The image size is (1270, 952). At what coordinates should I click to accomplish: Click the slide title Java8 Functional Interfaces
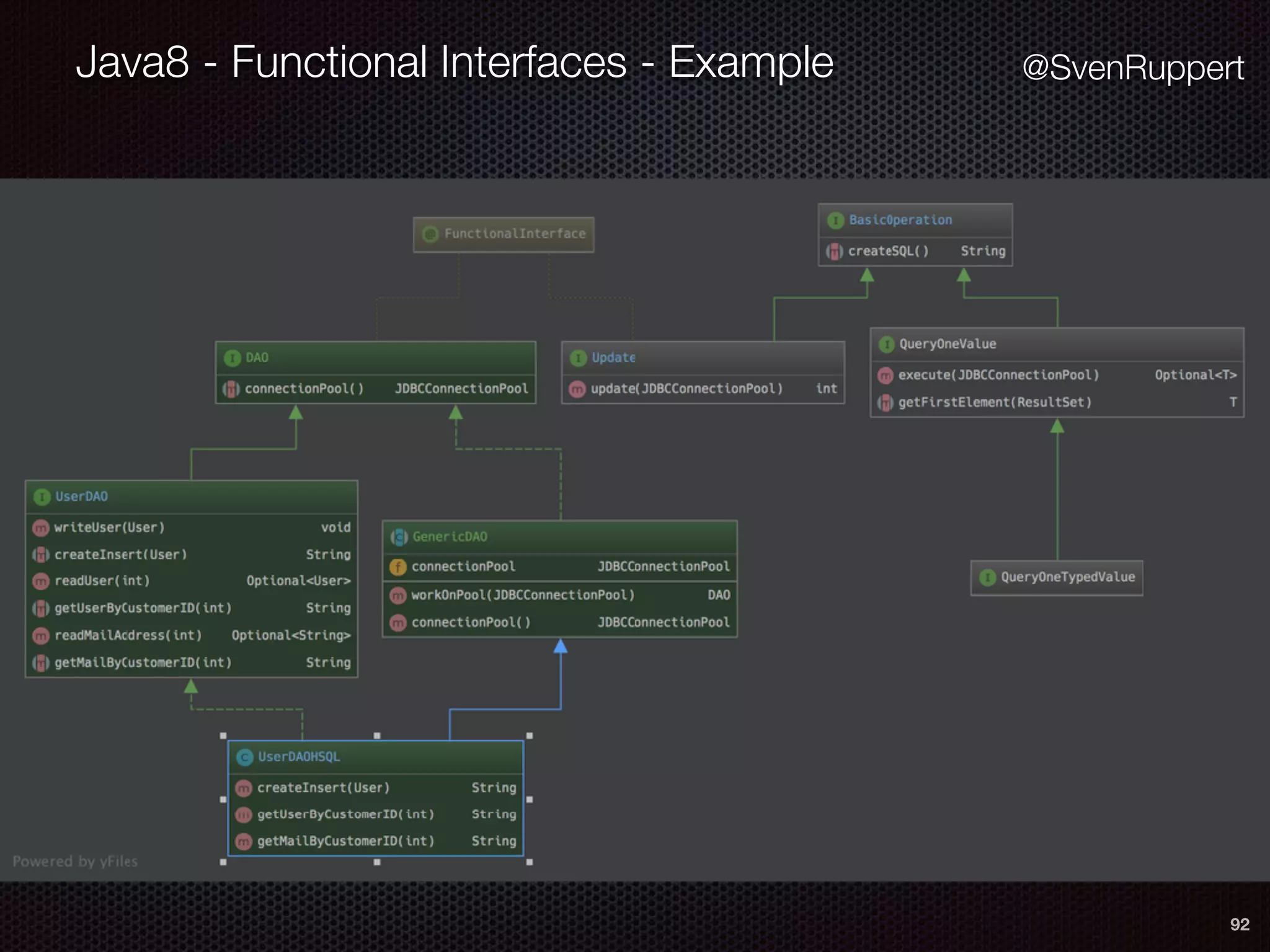click(x=455, y=62)
